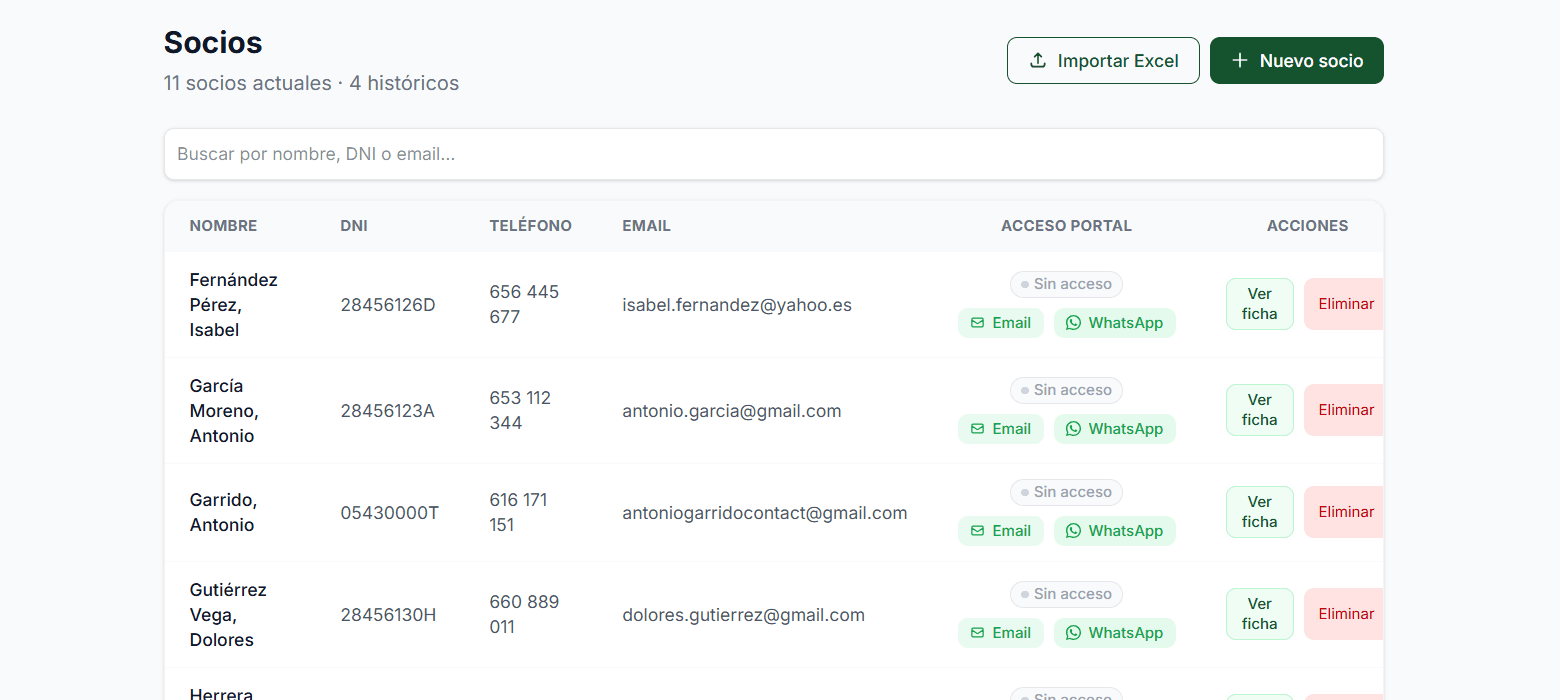This screenshot has width=1560, height=700.
Task: Click Sin acceso badge for García Moreno
Action: click(x=1066, y=391)
